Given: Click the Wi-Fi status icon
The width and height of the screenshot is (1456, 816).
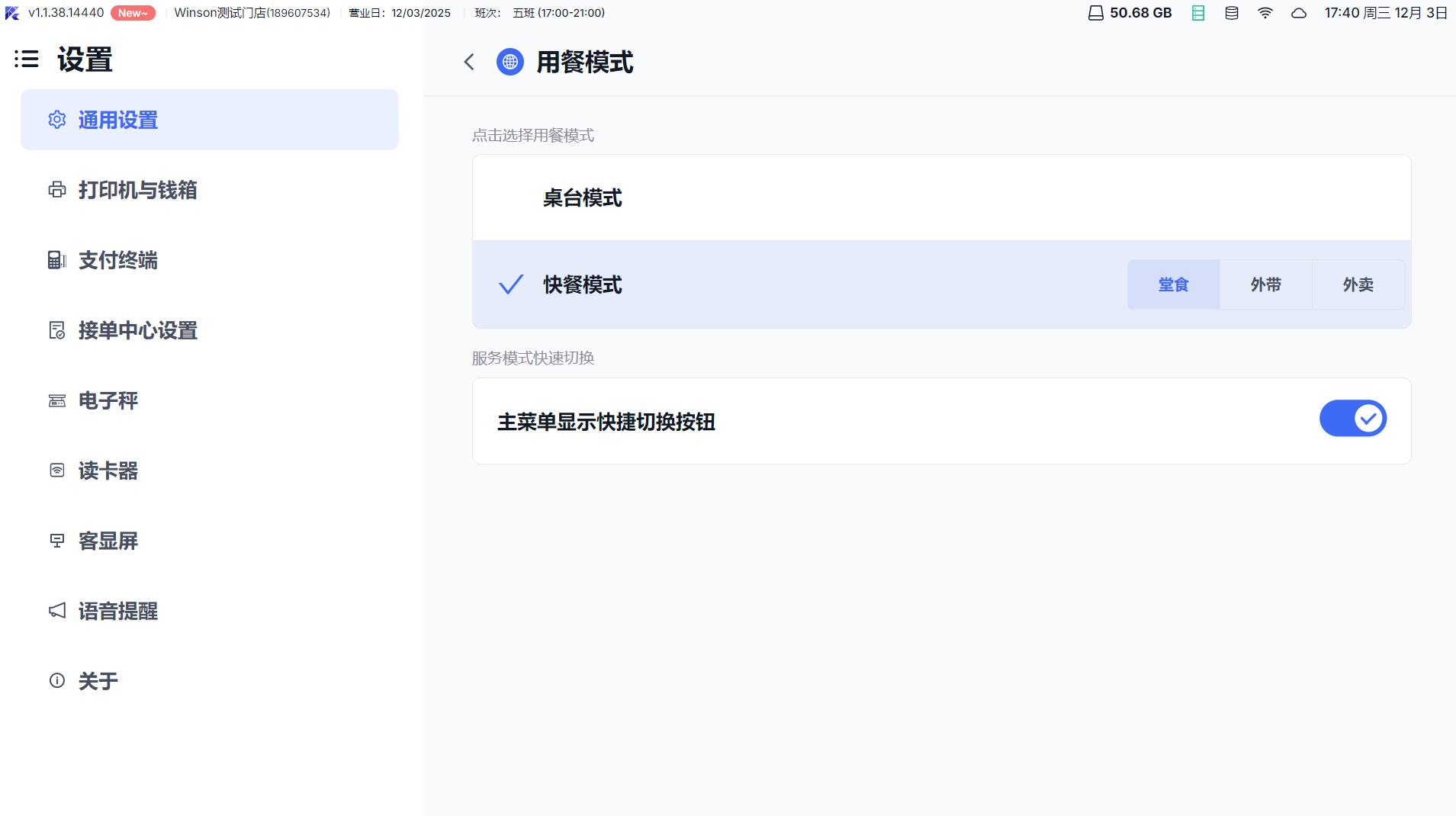Looking at the screenshot, I should click(x=1265, y=13).
